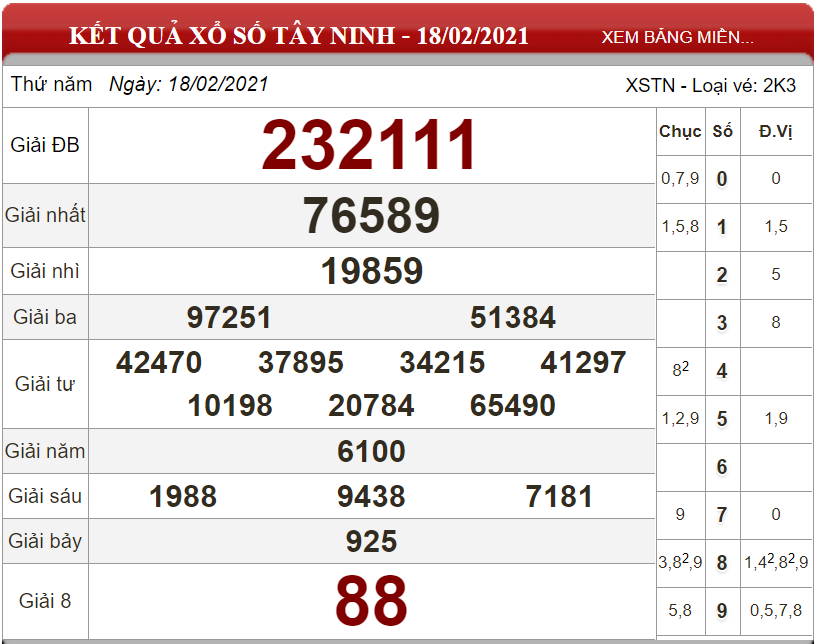
Task: Click the Giải ĐB number 232111
Action: [370, 145]
